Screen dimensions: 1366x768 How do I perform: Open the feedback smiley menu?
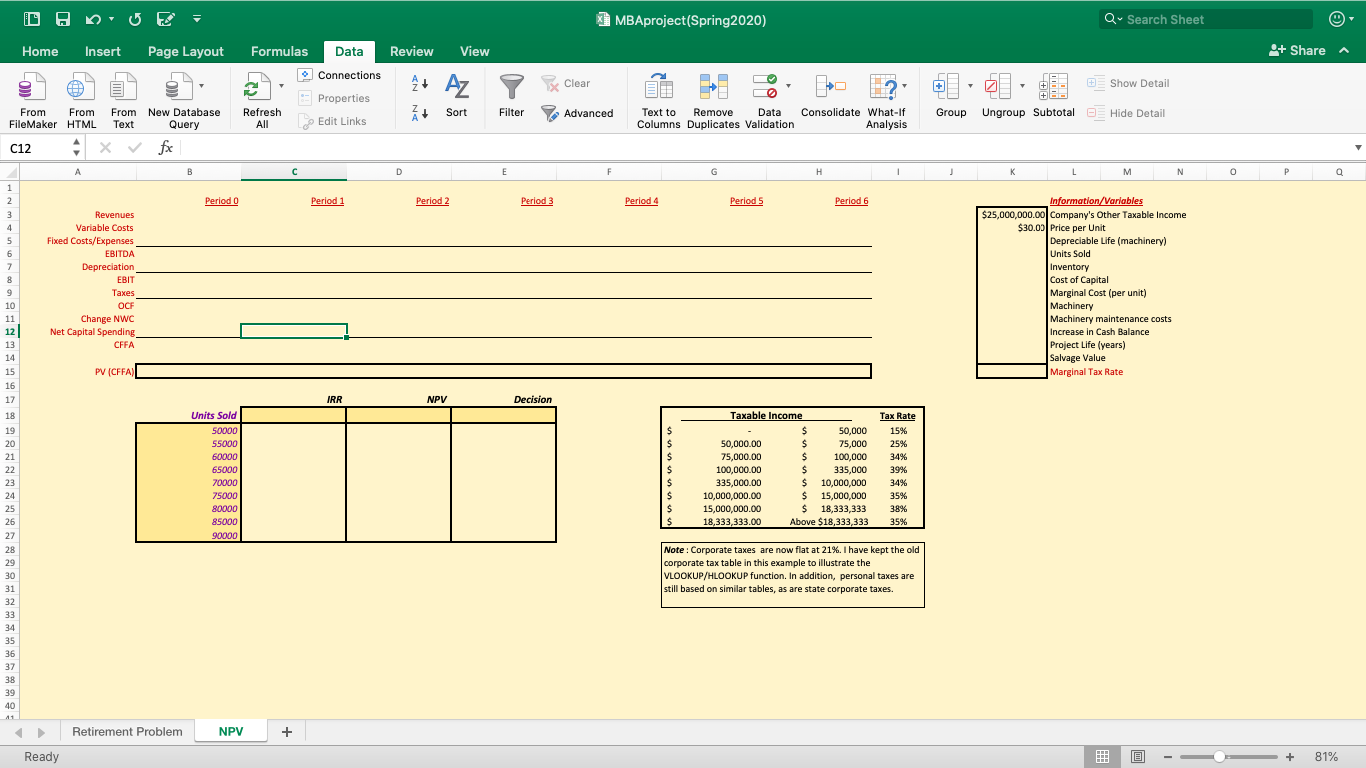pyautogui.click(x=1339, y=19)
